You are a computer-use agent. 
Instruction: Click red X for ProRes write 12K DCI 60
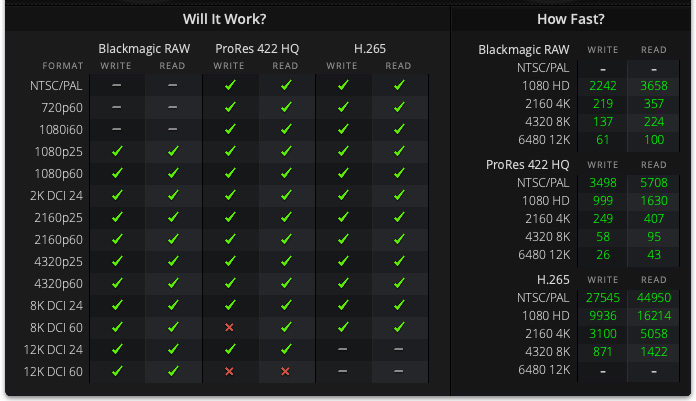point(229,371)
